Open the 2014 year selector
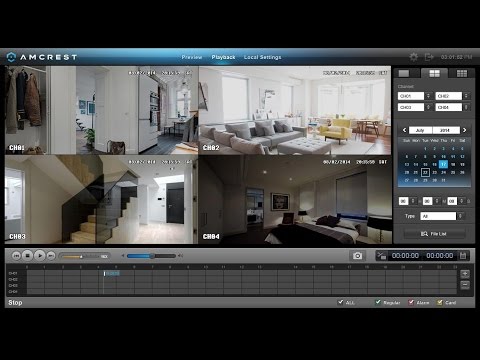Screen dimensions: 480x360 click(x=446, y=130)
